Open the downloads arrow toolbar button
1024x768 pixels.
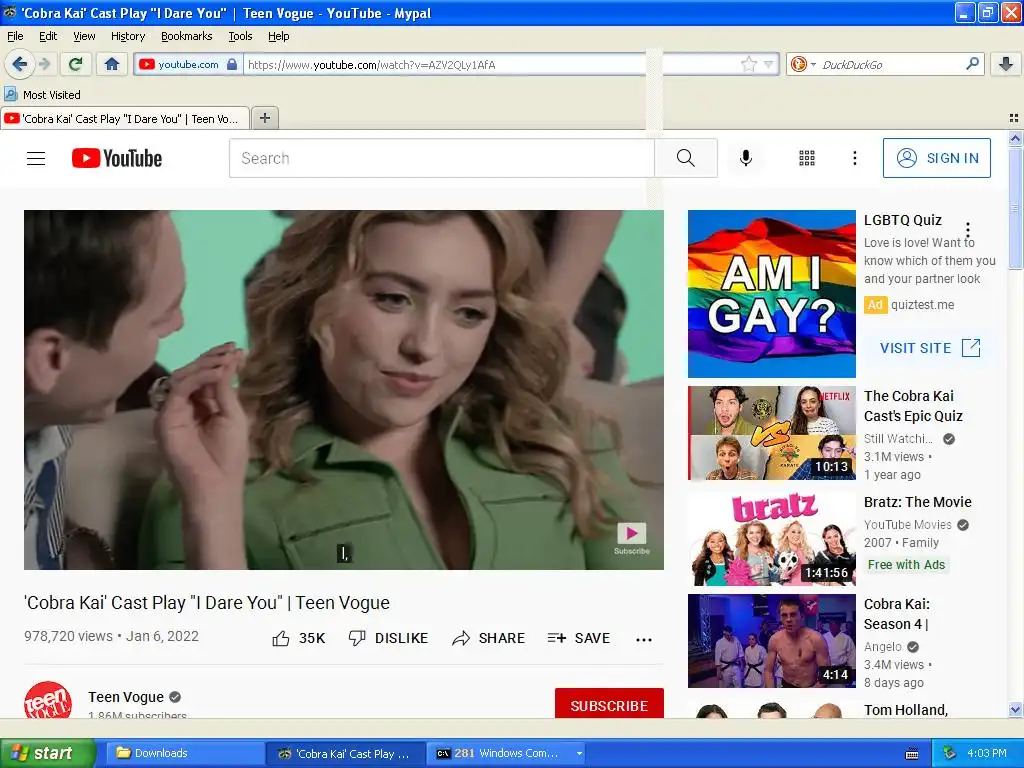pos(1006,64)
